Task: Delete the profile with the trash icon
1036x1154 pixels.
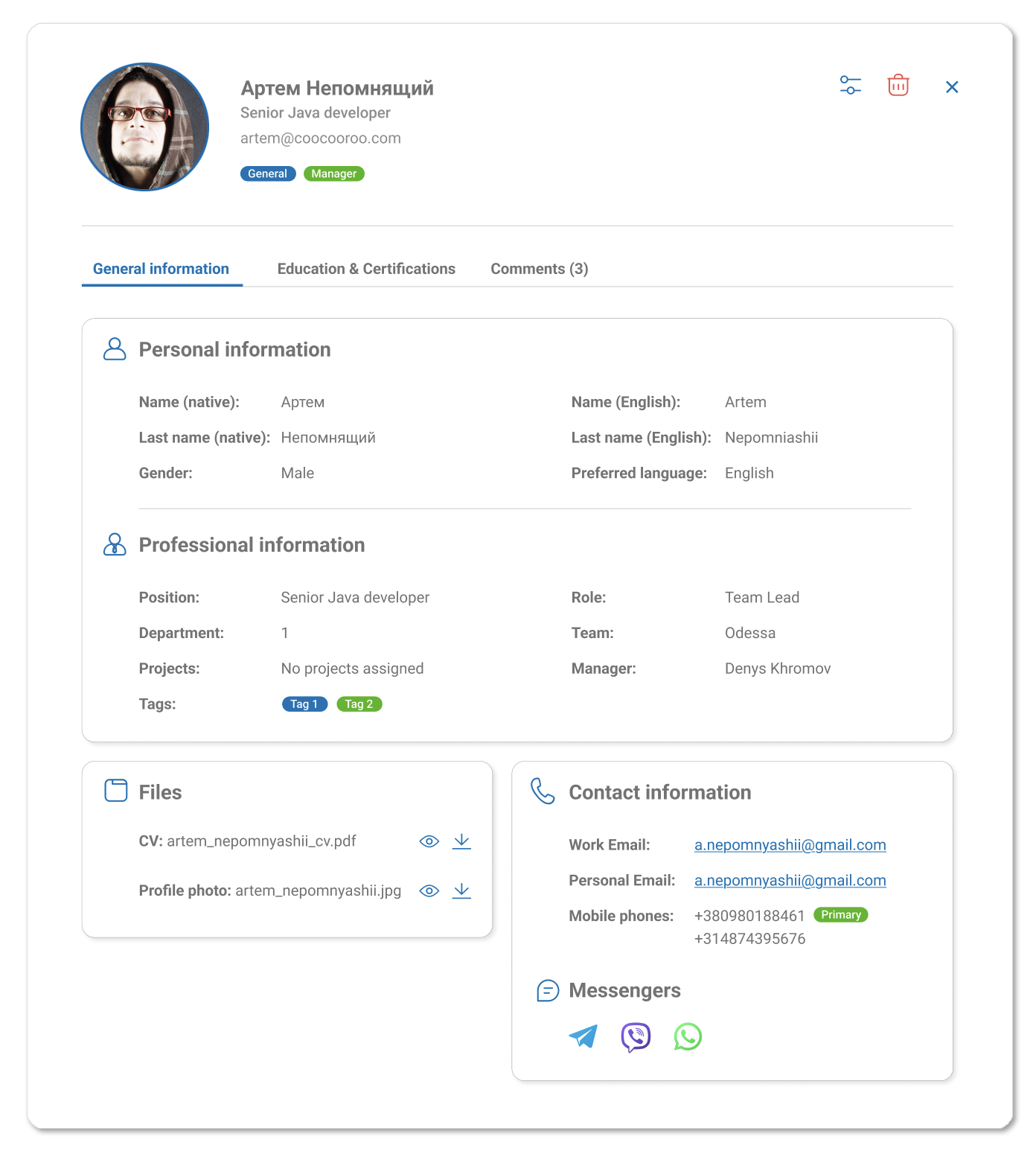Action: point(898,86)
